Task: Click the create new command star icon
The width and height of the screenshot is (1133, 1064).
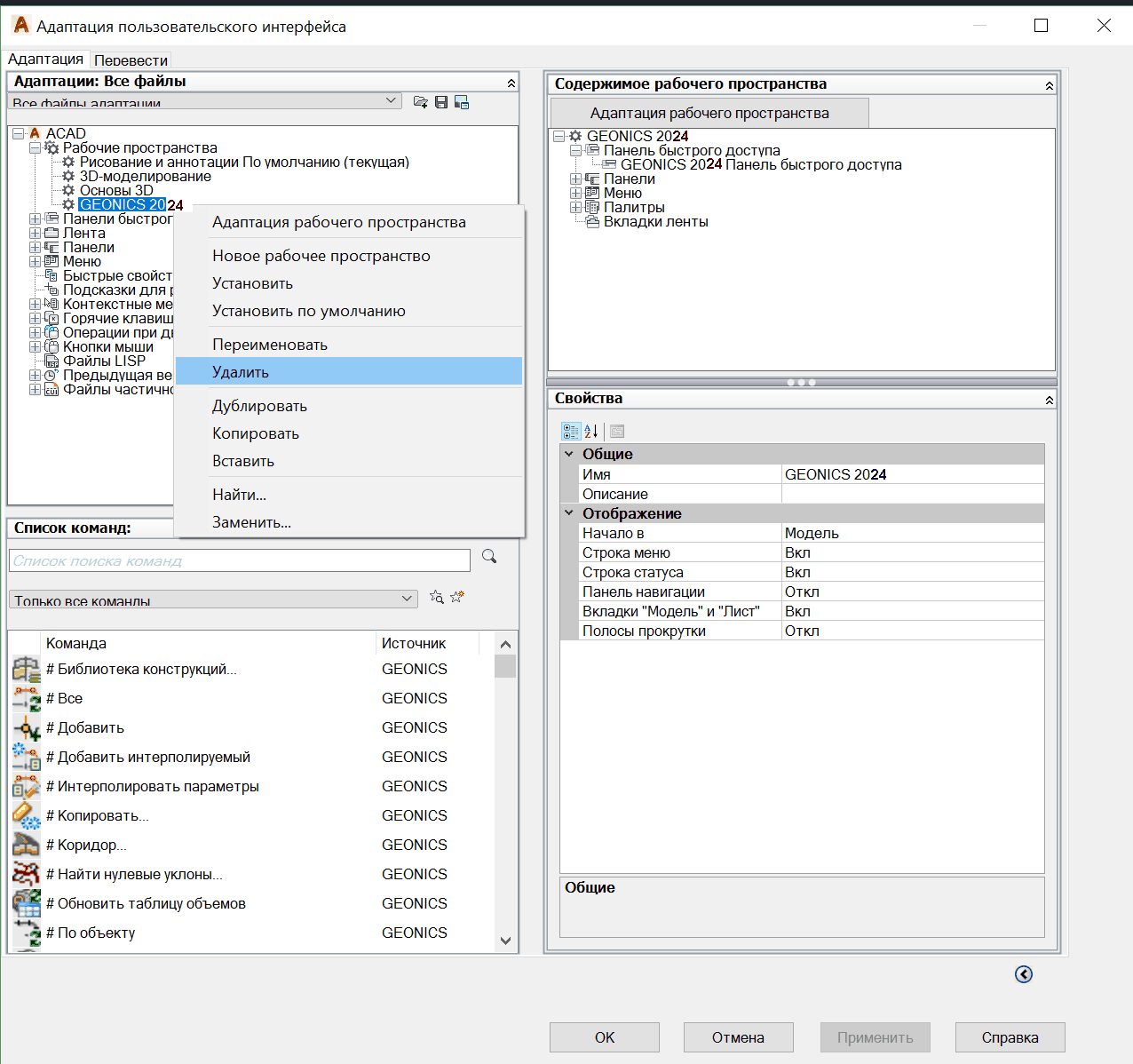Action: [x=457, y=597]
